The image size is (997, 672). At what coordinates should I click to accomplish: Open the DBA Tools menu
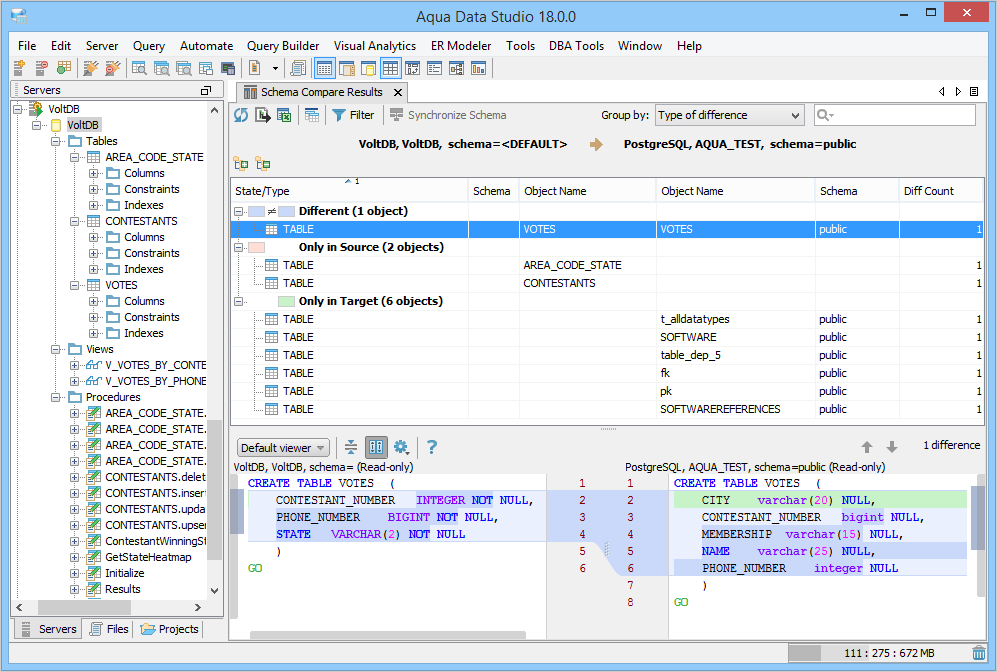pyautogui.click(x=576, y=46)
